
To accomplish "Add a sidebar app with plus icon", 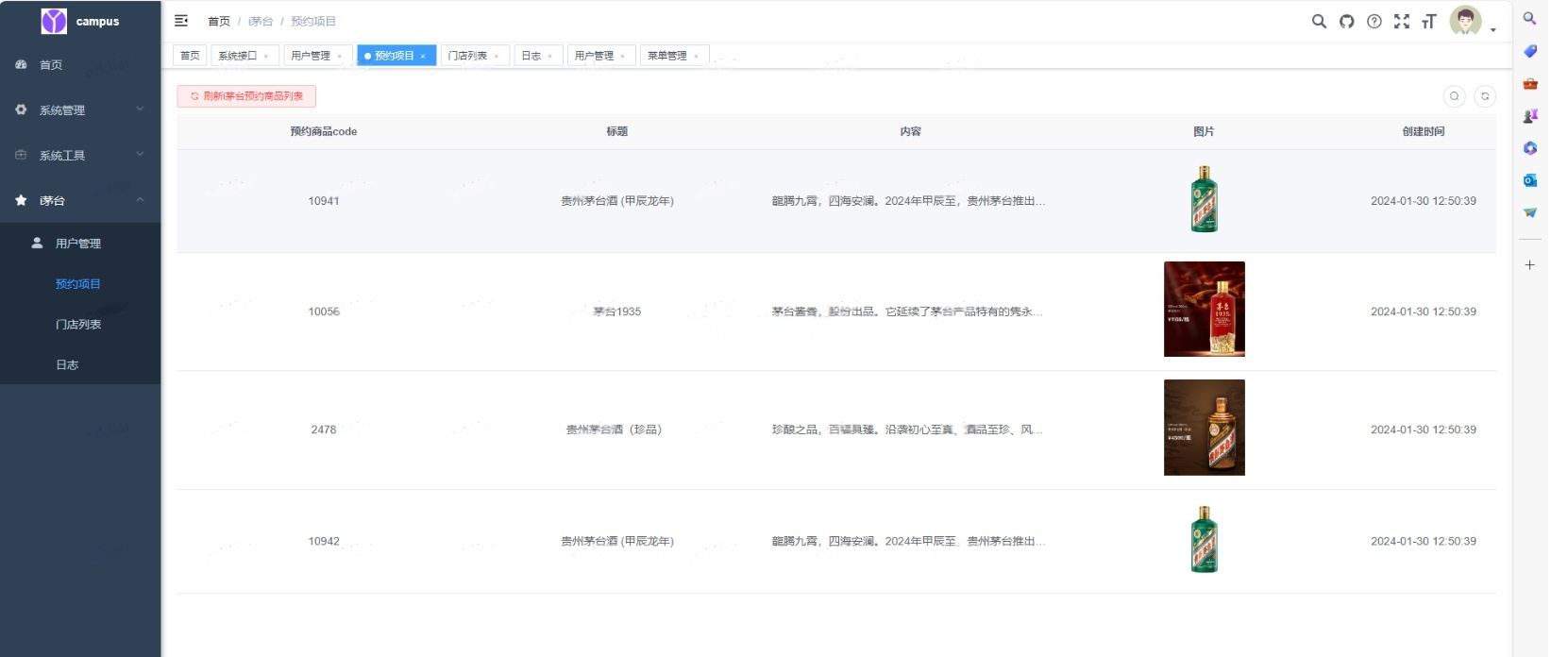I will [x=1530, y=265].
